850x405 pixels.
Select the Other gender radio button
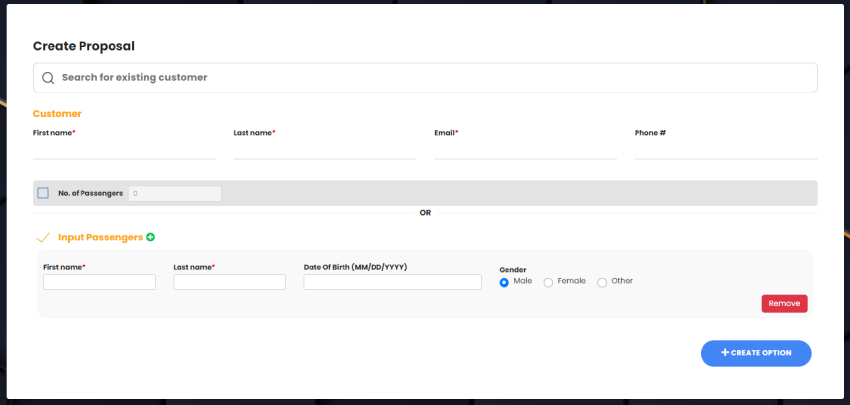[x=602, y=282]
